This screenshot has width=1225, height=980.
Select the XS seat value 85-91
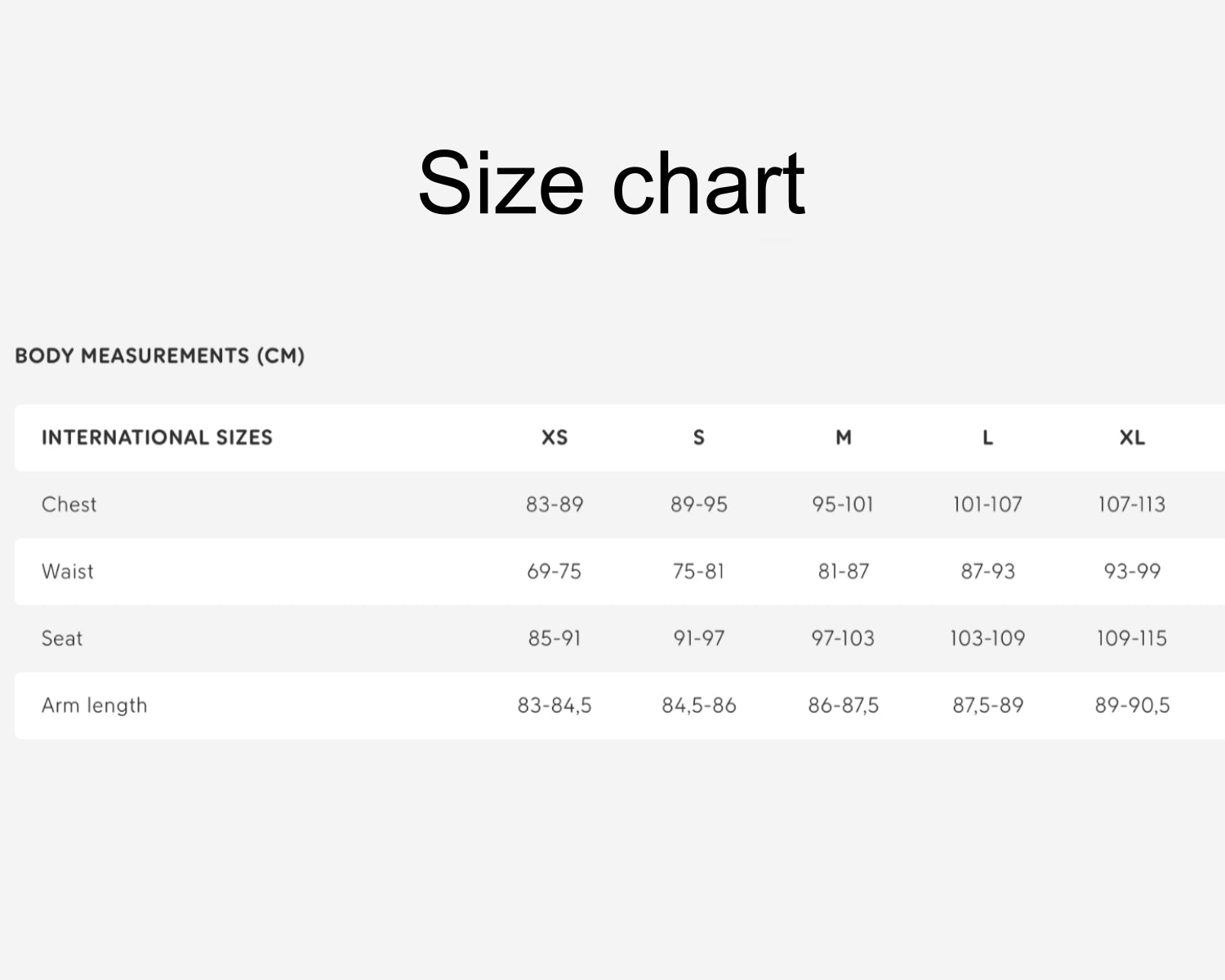[555, 639]
